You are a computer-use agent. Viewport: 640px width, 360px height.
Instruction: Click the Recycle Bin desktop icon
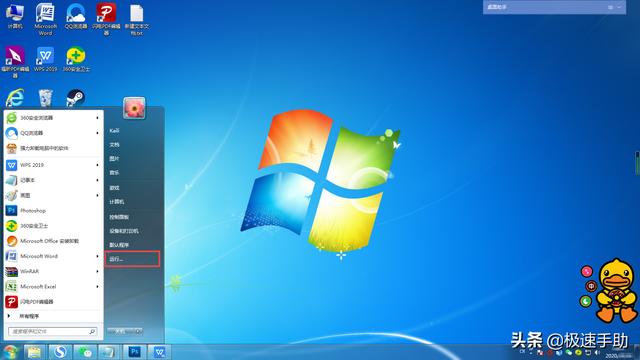[x=45, y=98]
